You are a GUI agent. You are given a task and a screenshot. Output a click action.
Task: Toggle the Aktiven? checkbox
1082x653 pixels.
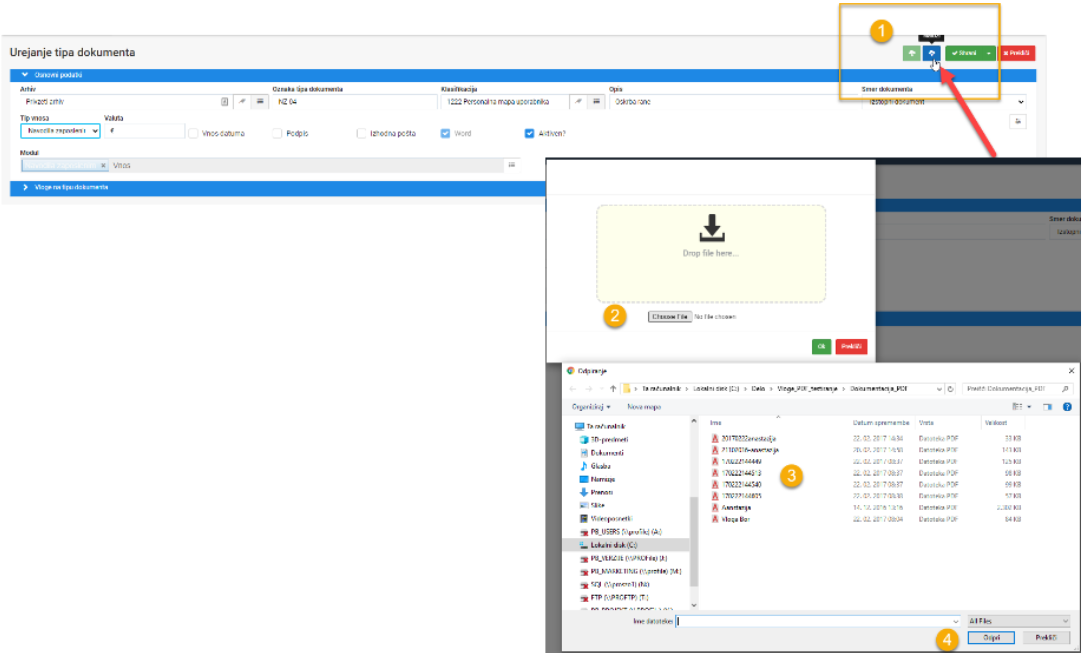tap(529, 133)
